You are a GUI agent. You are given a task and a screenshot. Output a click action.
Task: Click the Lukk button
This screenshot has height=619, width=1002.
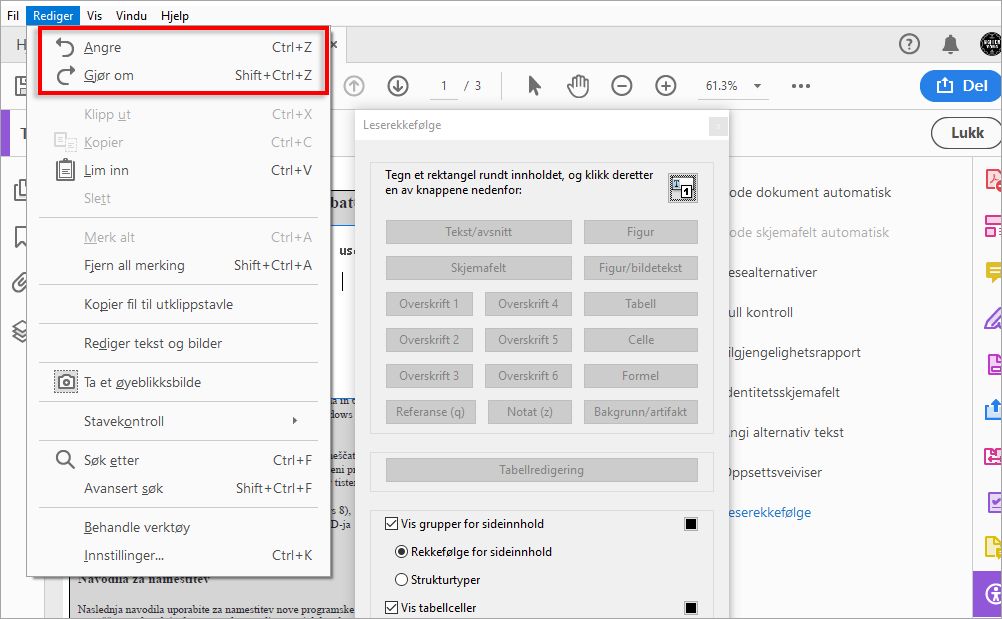pyautogui.click(x=966, y=133)
